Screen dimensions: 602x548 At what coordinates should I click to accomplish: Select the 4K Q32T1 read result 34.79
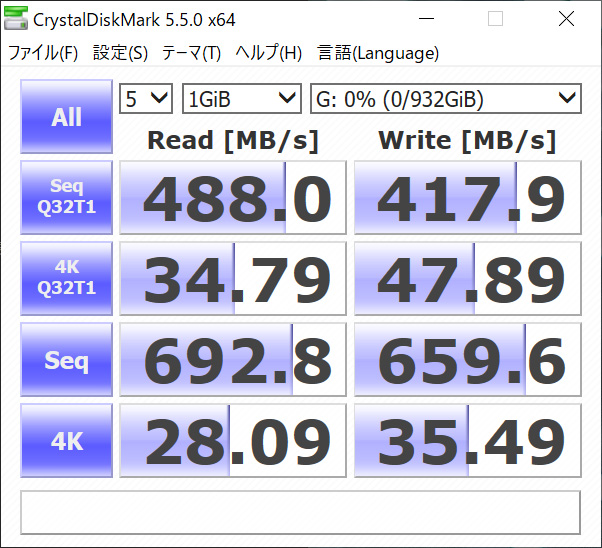tap(233, 278)
